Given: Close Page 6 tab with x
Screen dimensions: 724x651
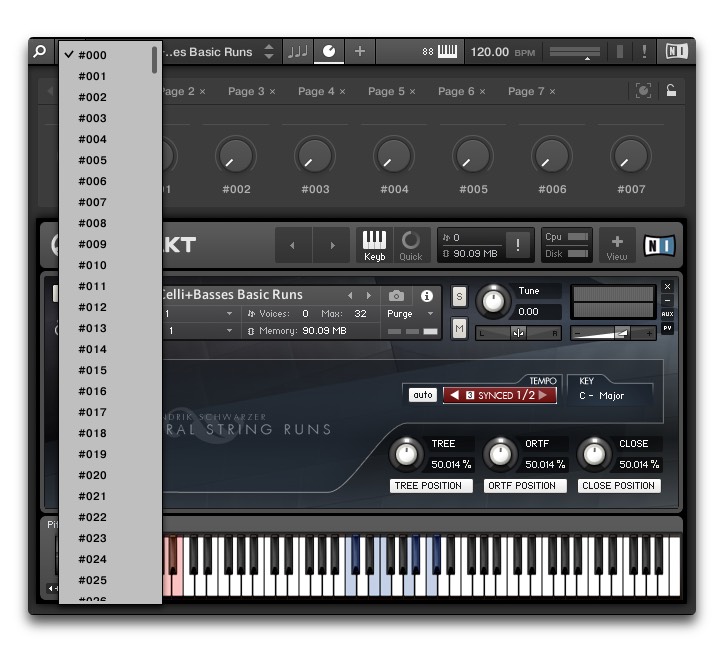Looking at the screenshot, I should click(482, 92).
